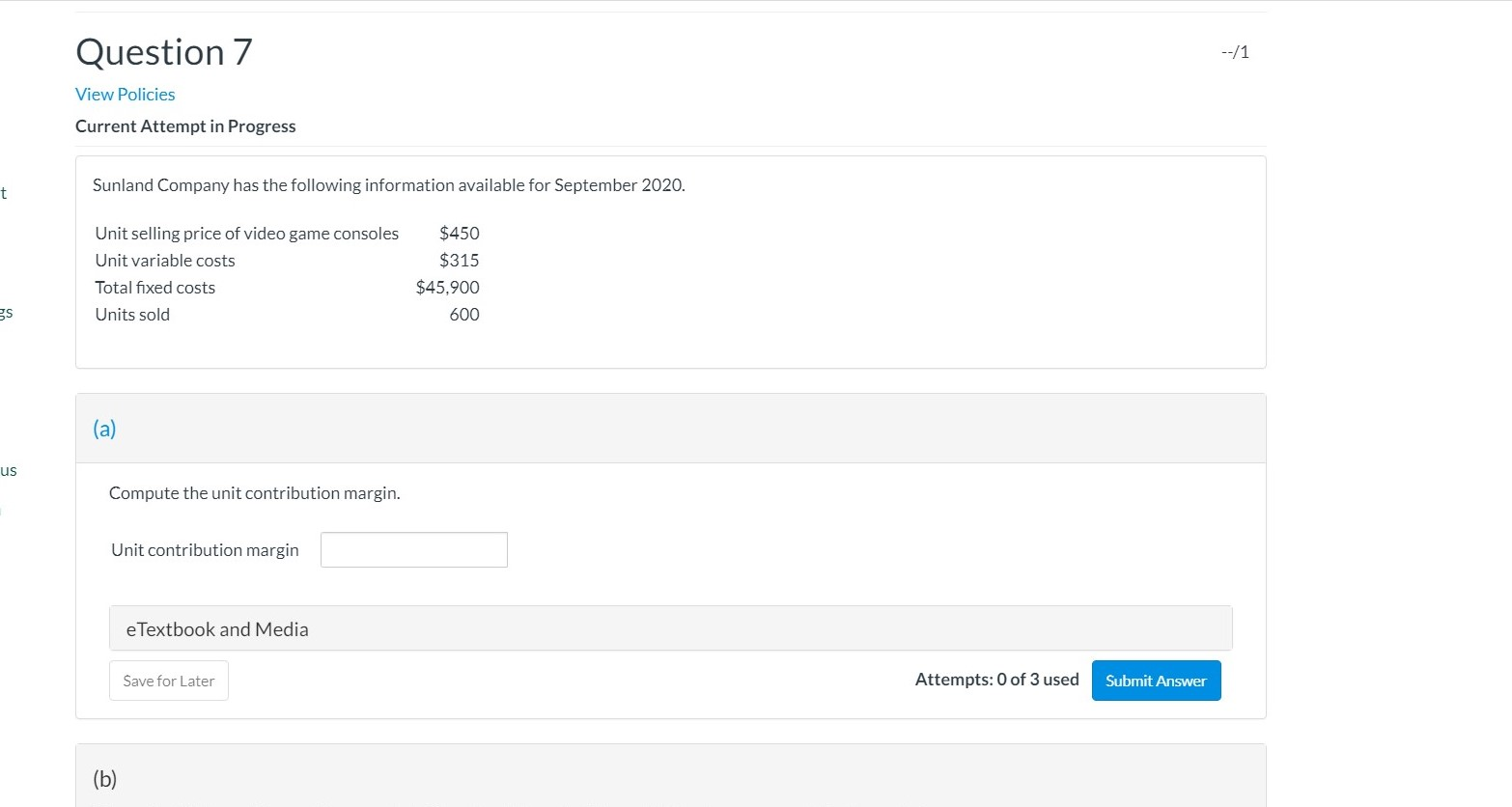Viewport: 1512px width, 807px height.
Task: Click the Current Attempt in Progress label
Action: pos(185,125)
